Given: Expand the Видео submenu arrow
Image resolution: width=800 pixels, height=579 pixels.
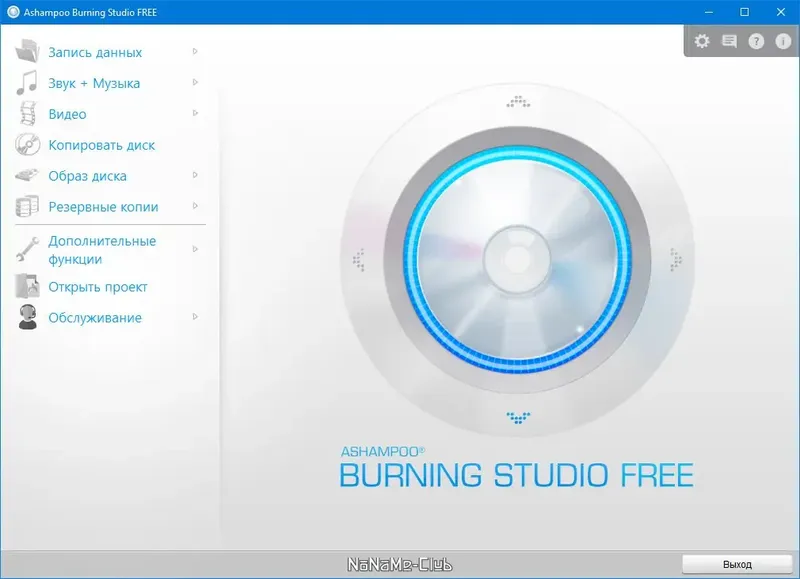Looking at the screenshot, I should click(x=195, y=113).
